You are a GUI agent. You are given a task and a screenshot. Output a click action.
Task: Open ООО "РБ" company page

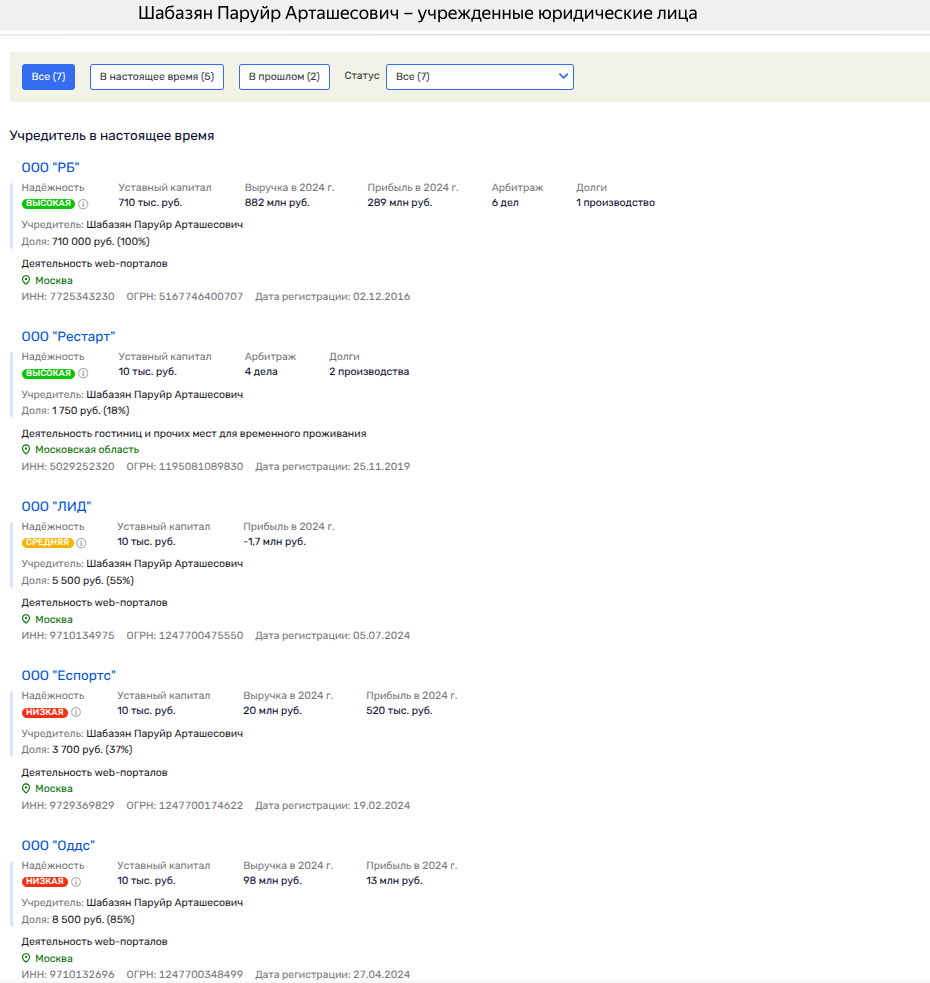point(50,167)
